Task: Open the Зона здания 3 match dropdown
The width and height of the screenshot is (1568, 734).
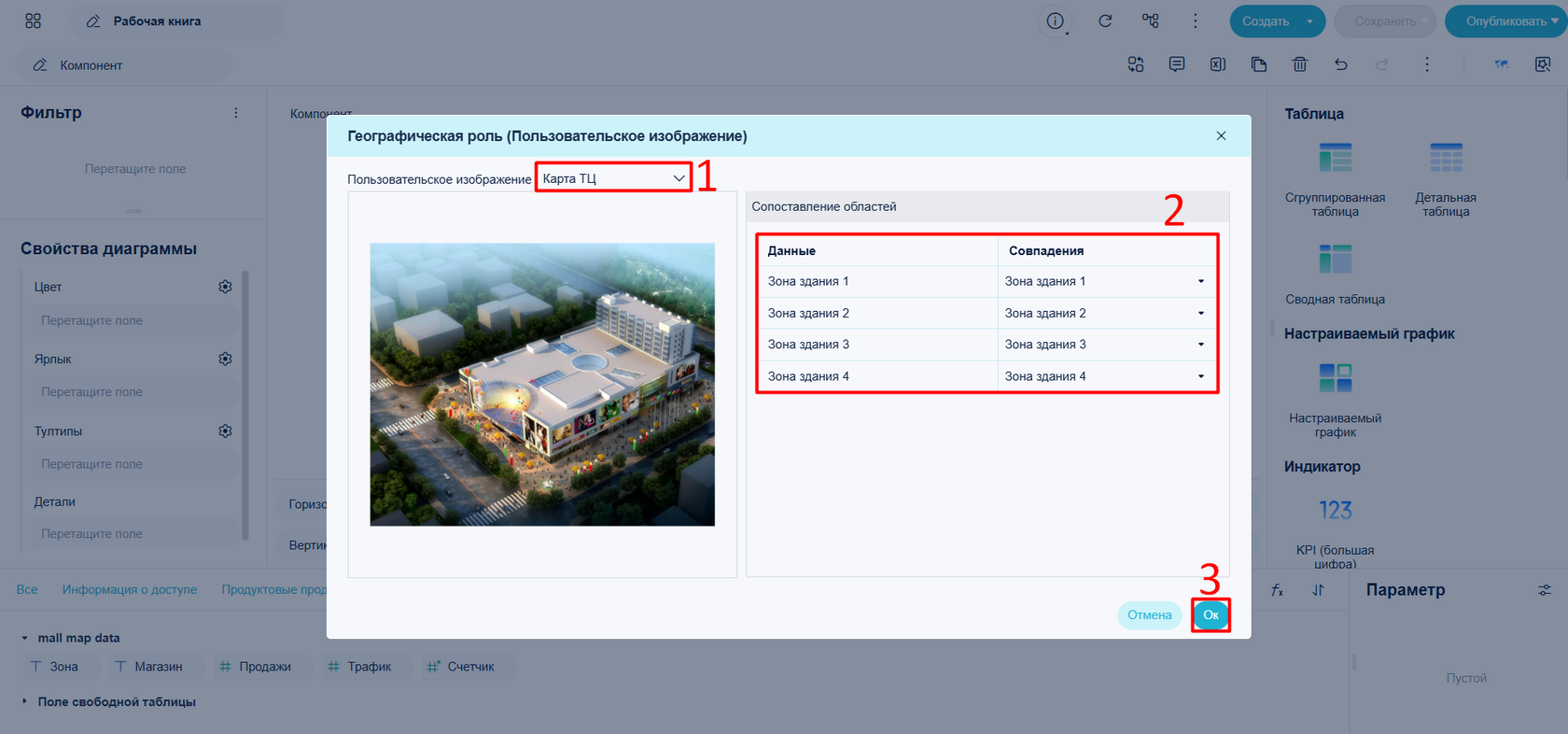Action: [1106, 345]
